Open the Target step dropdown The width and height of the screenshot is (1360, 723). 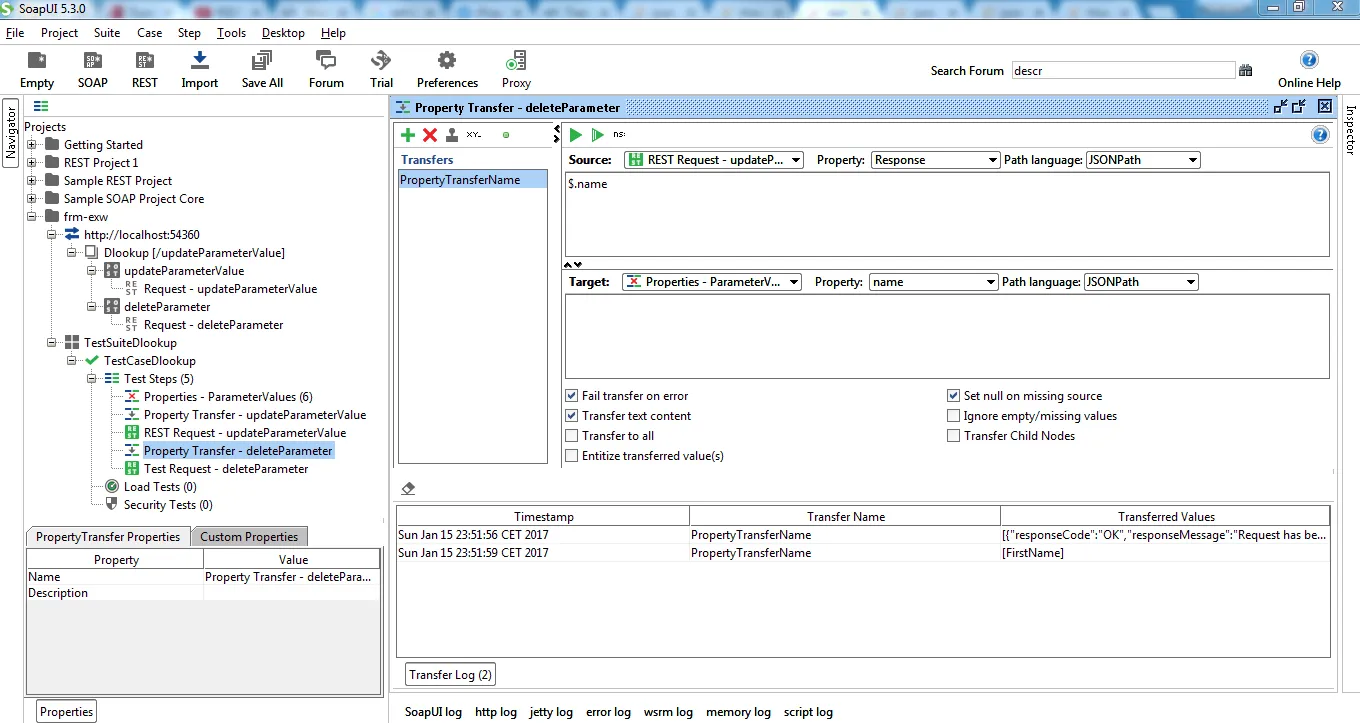(712, 282)
